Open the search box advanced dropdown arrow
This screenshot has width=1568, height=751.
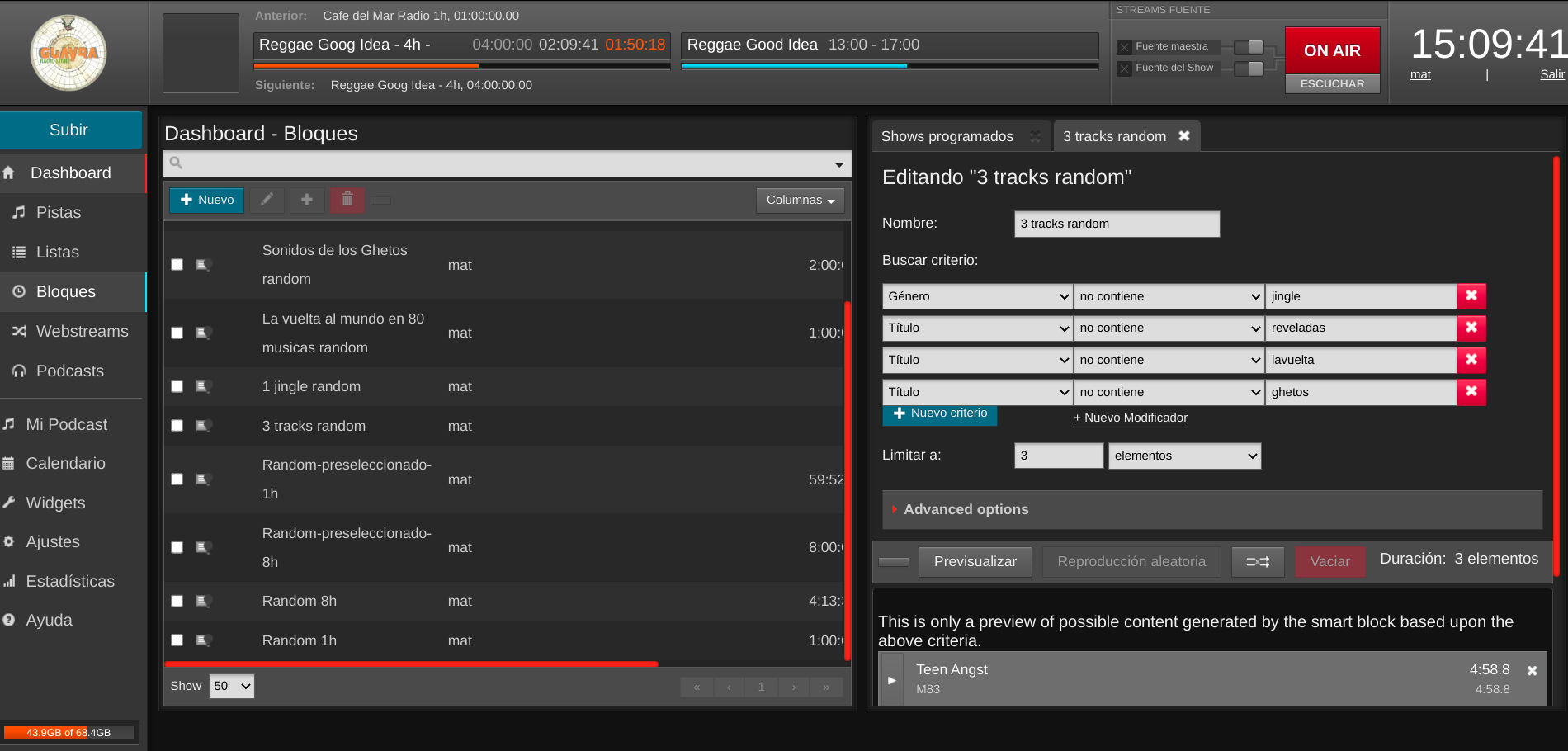tap(838, 165)
